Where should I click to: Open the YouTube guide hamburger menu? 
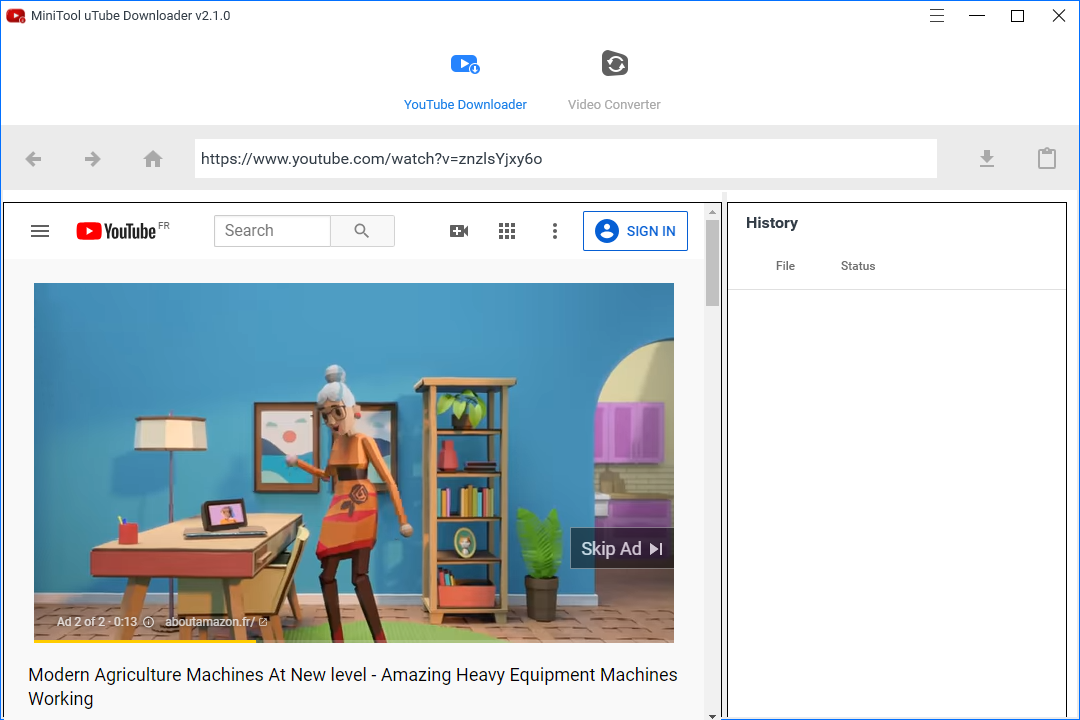click(x=40, y=231)
